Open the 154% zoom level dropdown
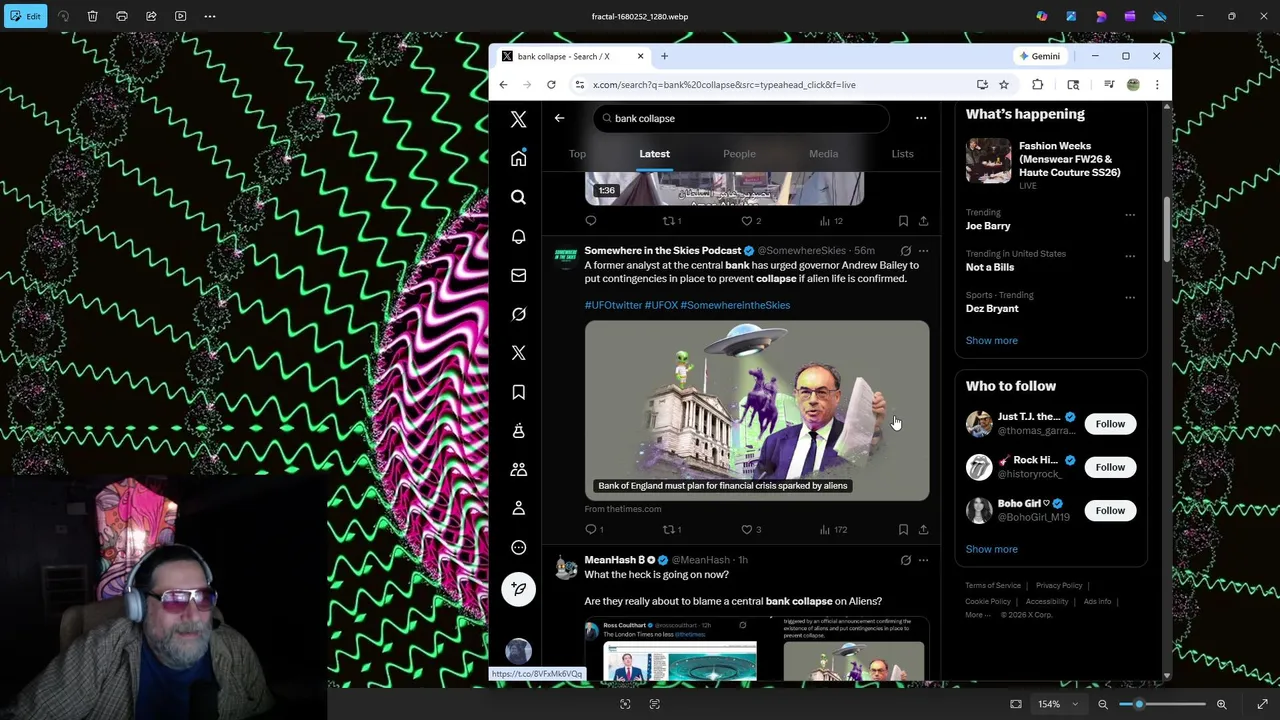 click(1058, 704)
